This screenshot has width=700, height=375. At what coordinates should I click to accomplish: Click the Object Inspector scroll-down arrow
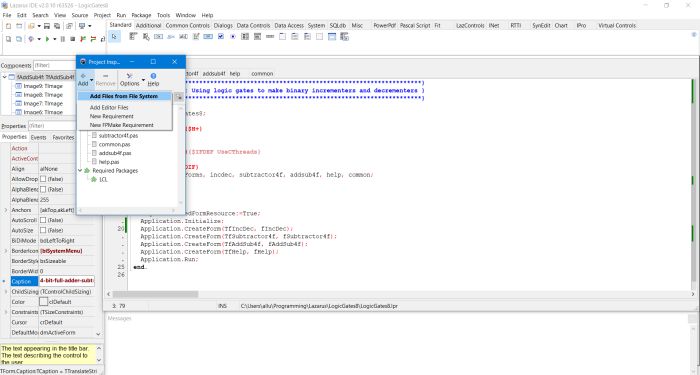[98, 333]
